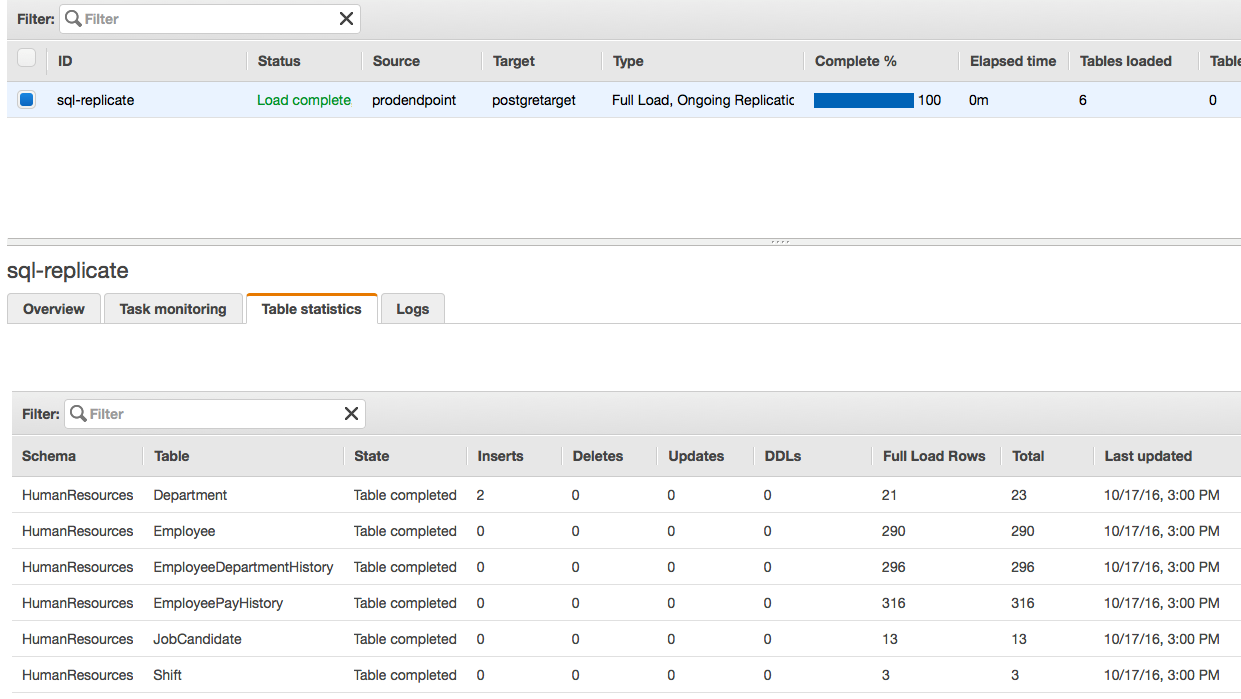Clear the table statistics filter field
The image size is (1241, 699).
(x=351, y=414)
